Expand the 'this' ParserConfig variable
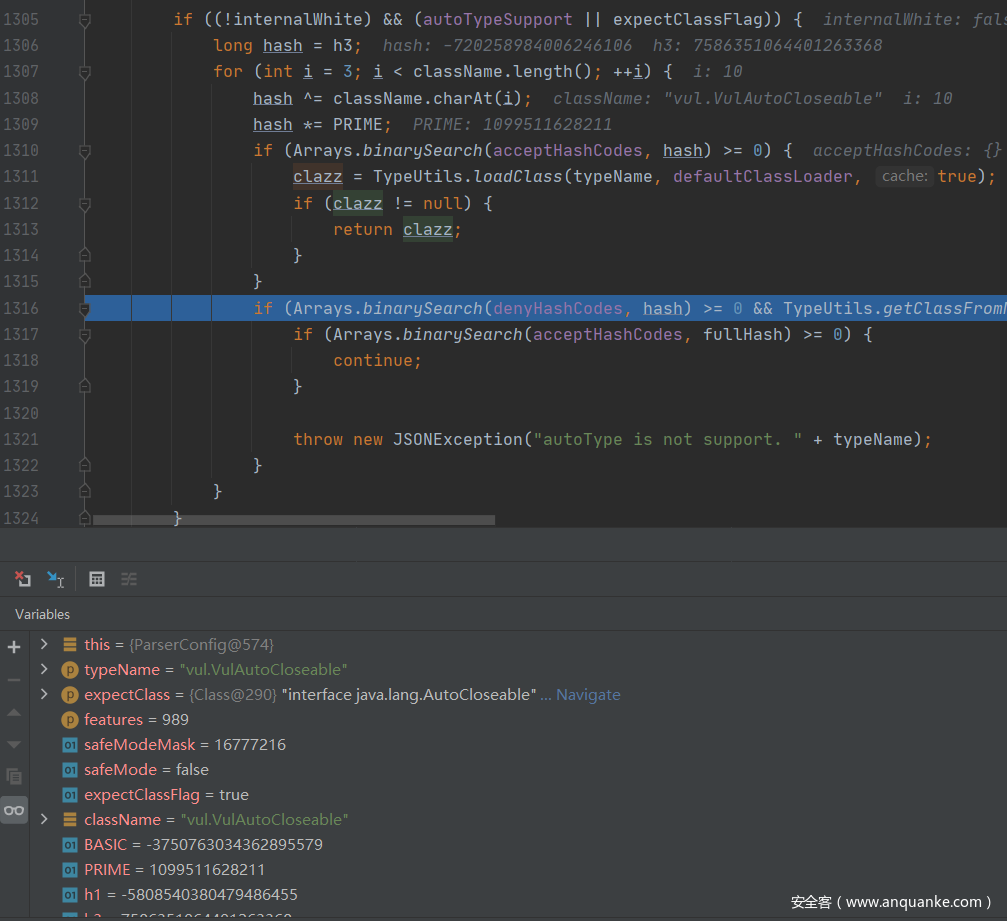The width and height of the screenshot is (1007, 921). pyautogui.click(x=44, y=644)
